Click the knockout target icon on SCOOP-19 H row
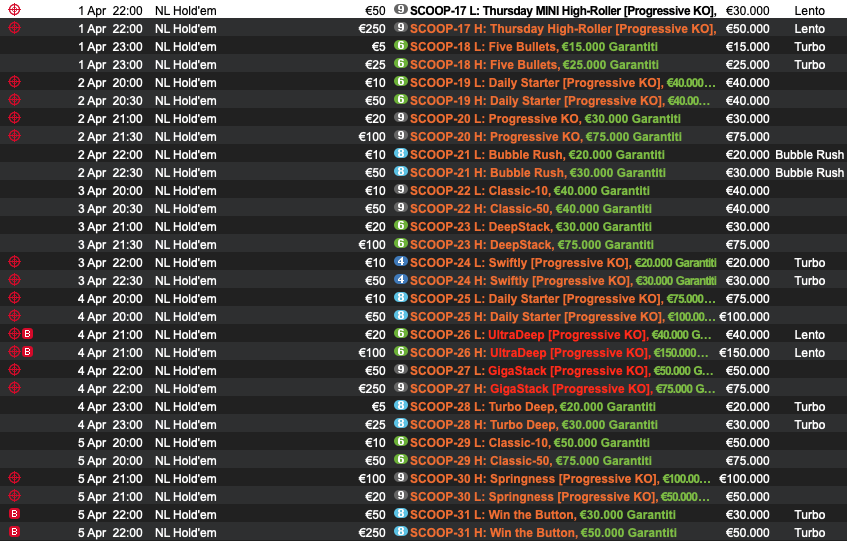The width and height of the screenshot is (847, 541). pos(15,100)
